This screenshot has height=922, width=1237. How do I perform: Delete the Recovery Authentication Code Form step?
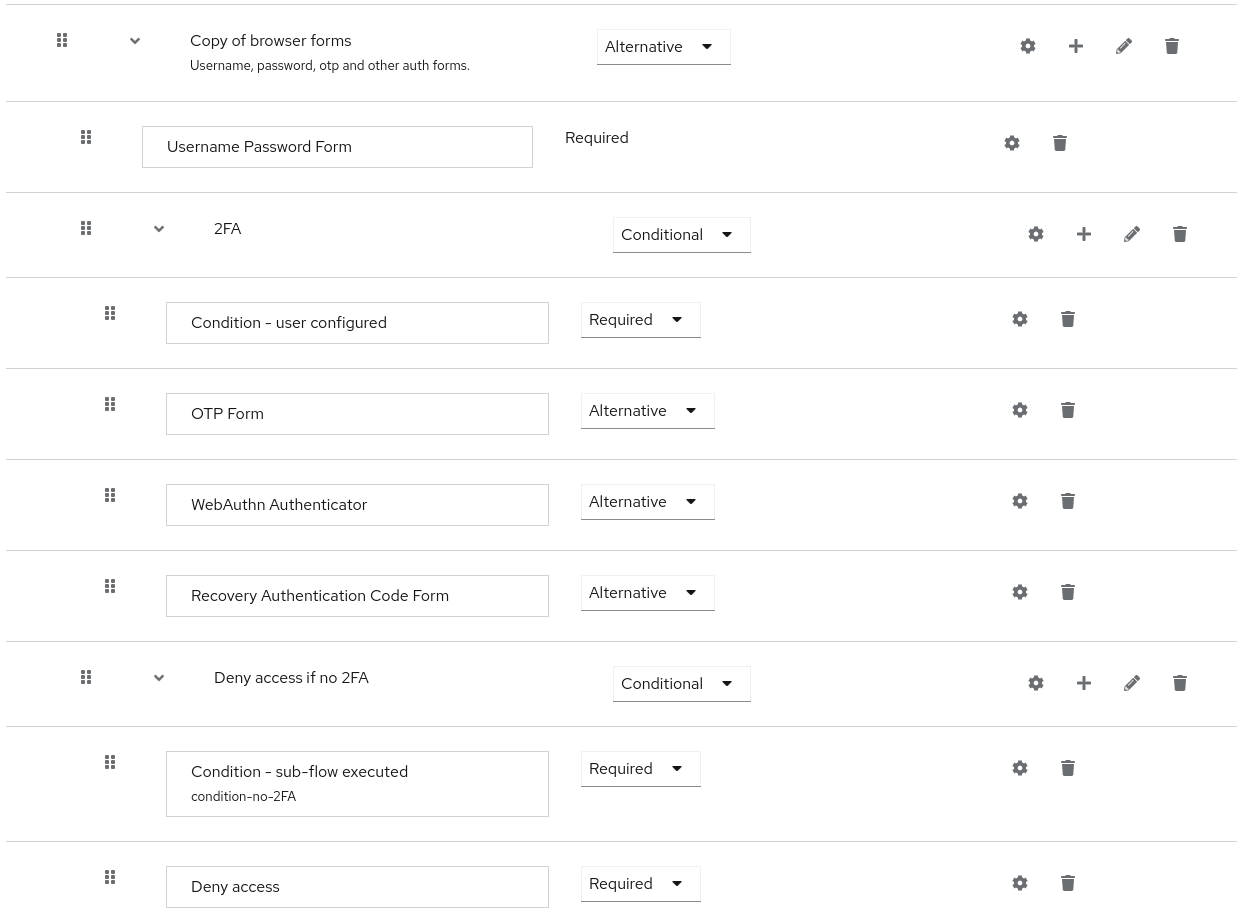pyautogui.click(x=1067, y=592)
